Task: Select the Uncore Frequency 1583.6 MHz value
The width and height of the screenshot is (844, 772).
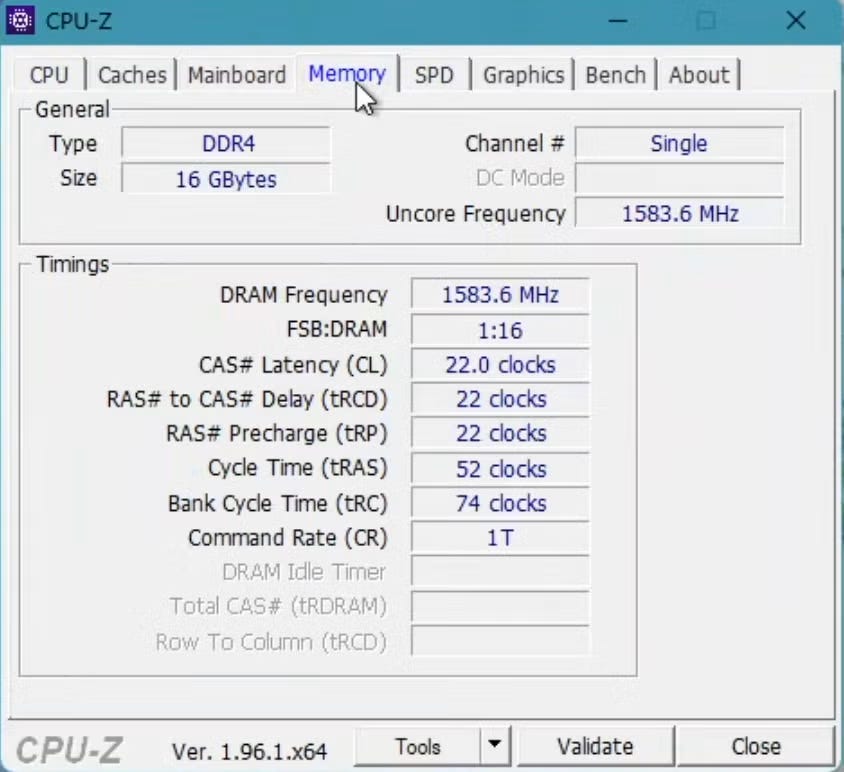Action: pos(679,213)
